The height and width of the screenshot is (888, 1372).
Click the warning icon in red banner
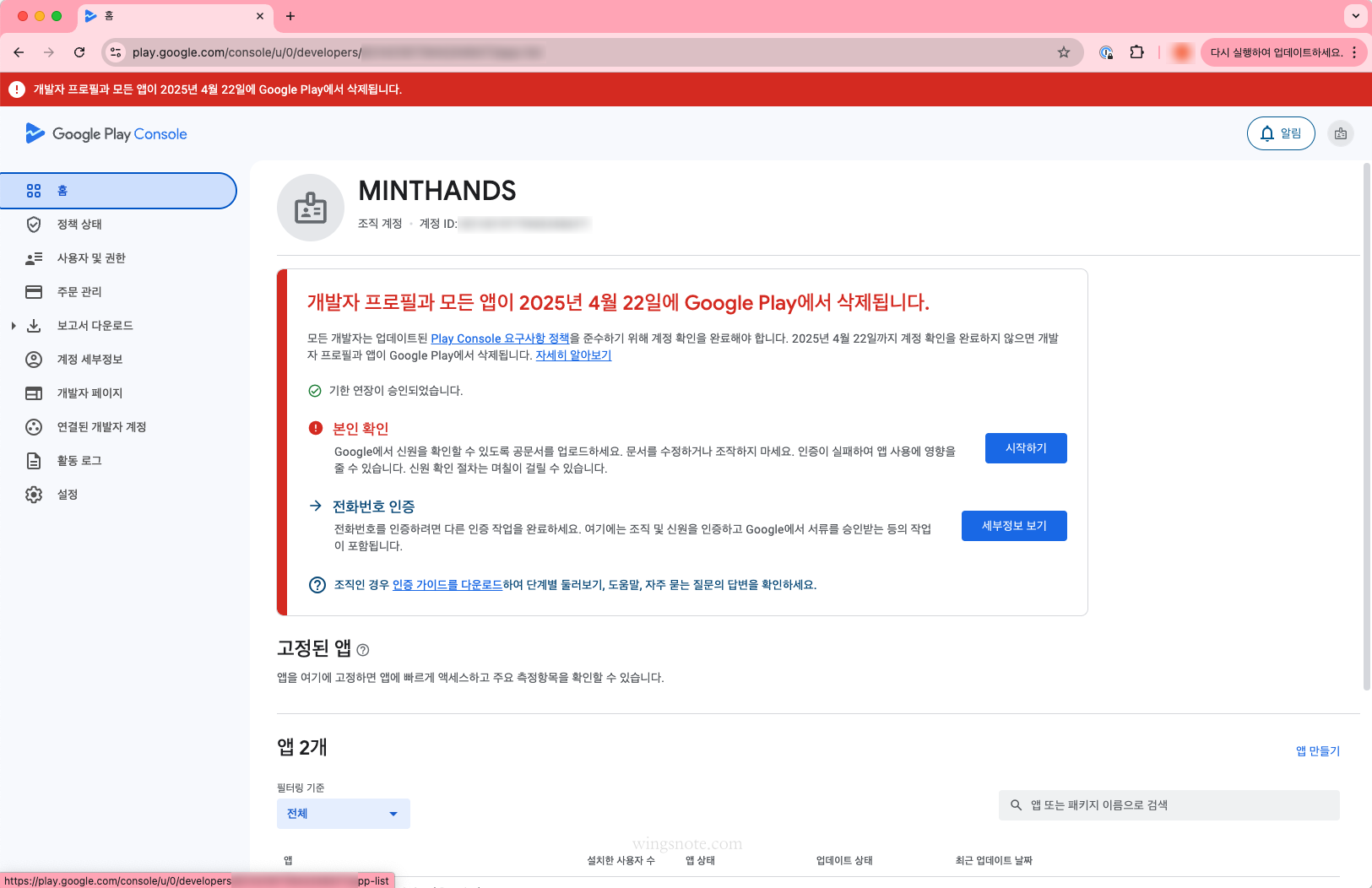point(16,89)
